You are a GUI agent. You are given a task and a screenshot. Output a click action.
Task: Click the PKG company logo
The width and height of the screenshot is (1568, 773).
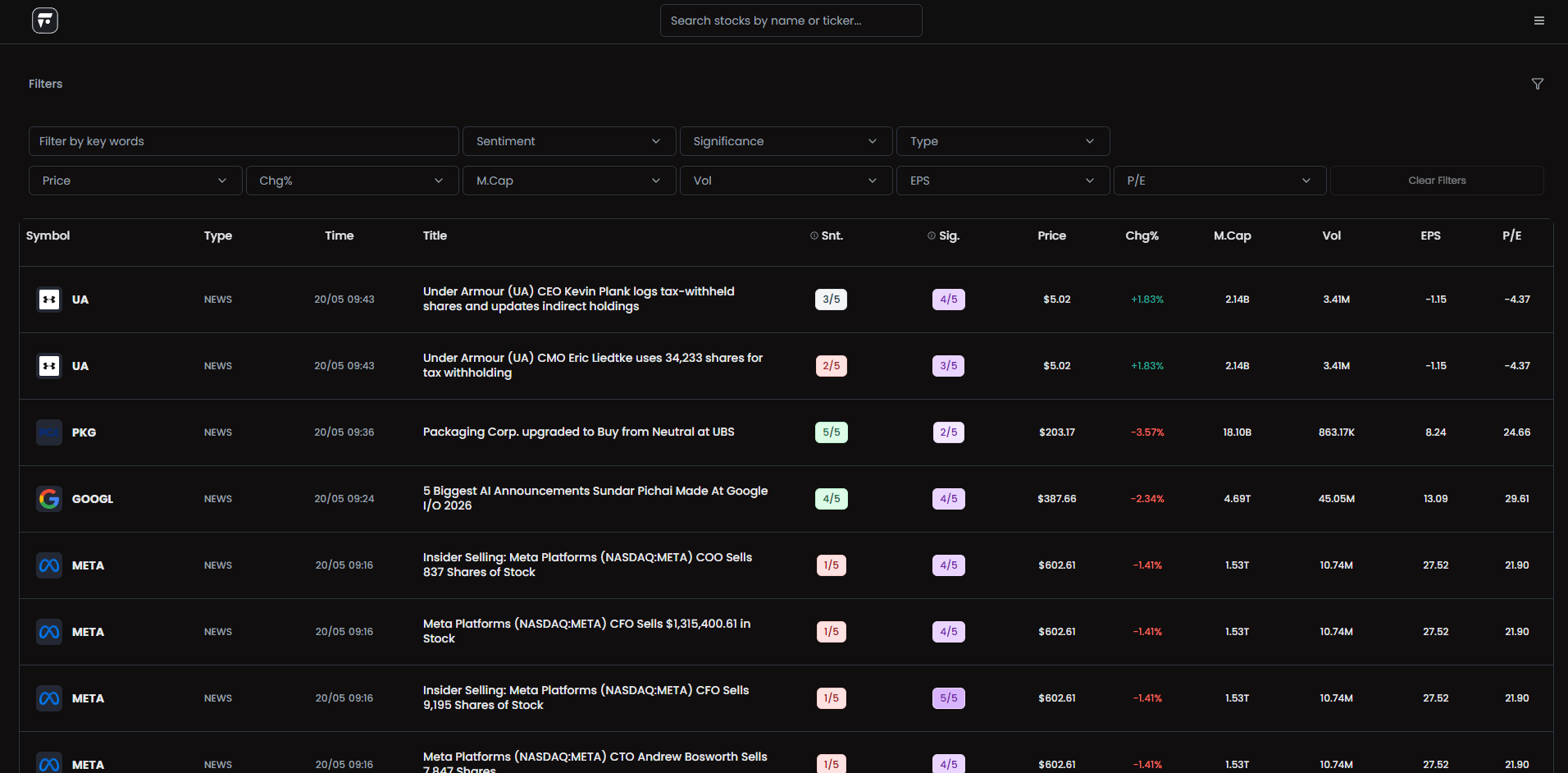click(49, 432)
